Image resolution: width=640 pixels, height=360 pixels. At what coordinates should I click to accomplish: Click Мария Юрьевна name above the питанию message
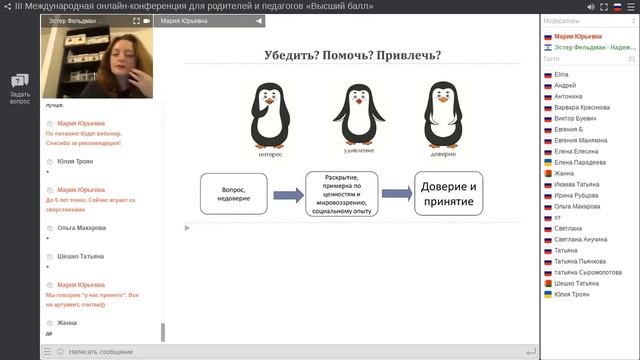[81, 123]
